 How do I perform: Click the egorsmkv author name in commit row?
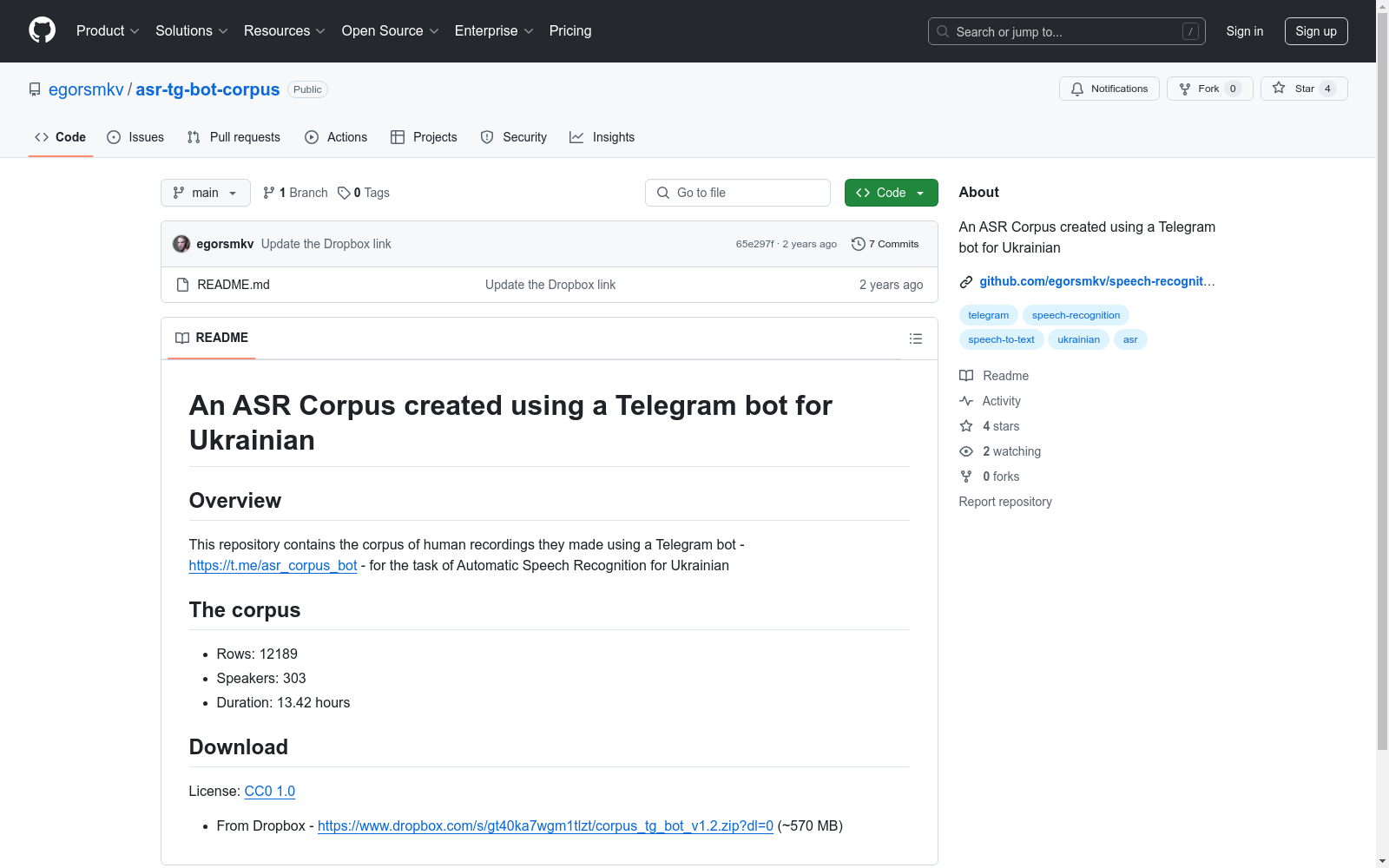tap(225, 244)
